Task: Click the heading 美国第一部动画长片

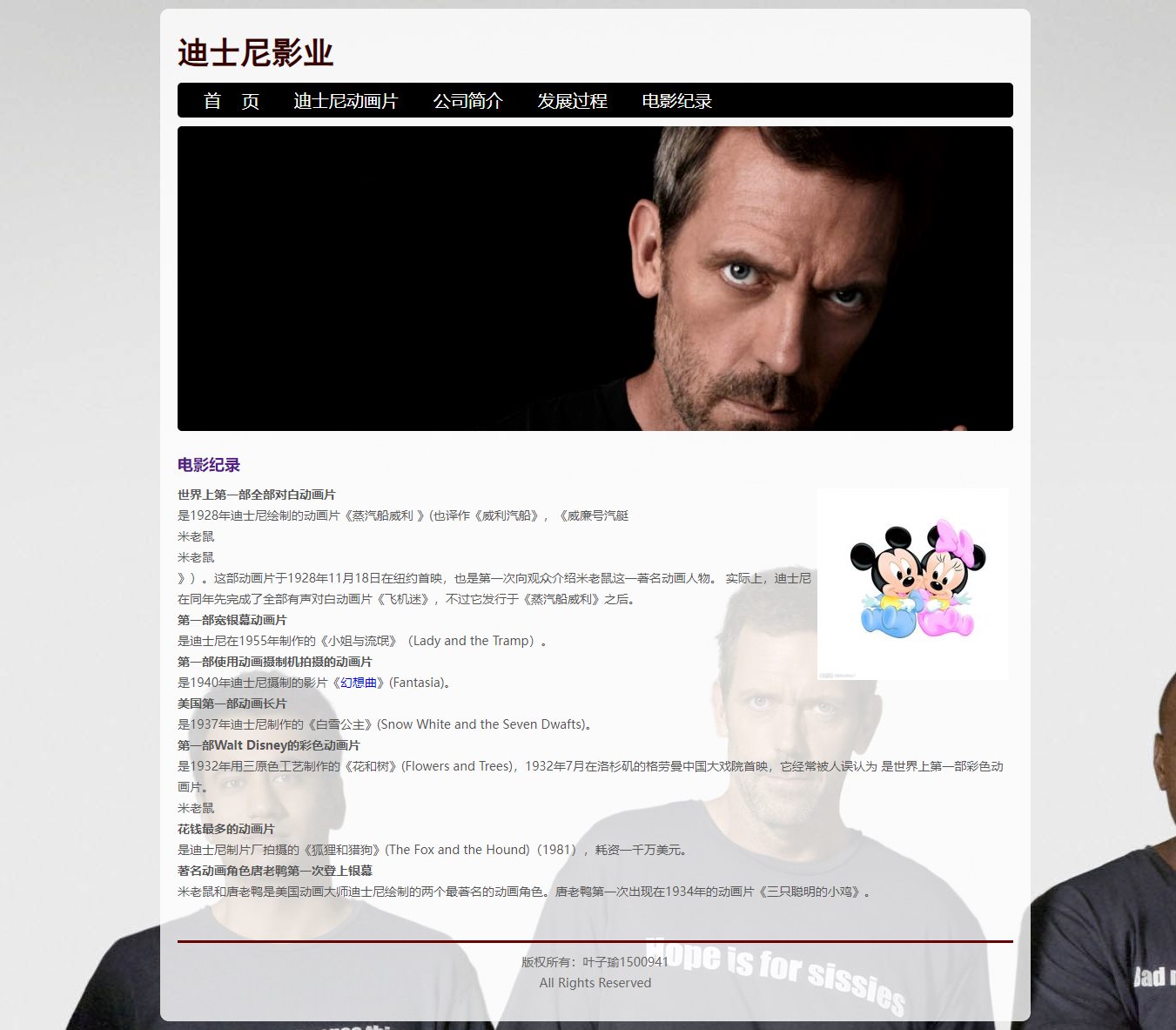Action: (x=232, y=703)
